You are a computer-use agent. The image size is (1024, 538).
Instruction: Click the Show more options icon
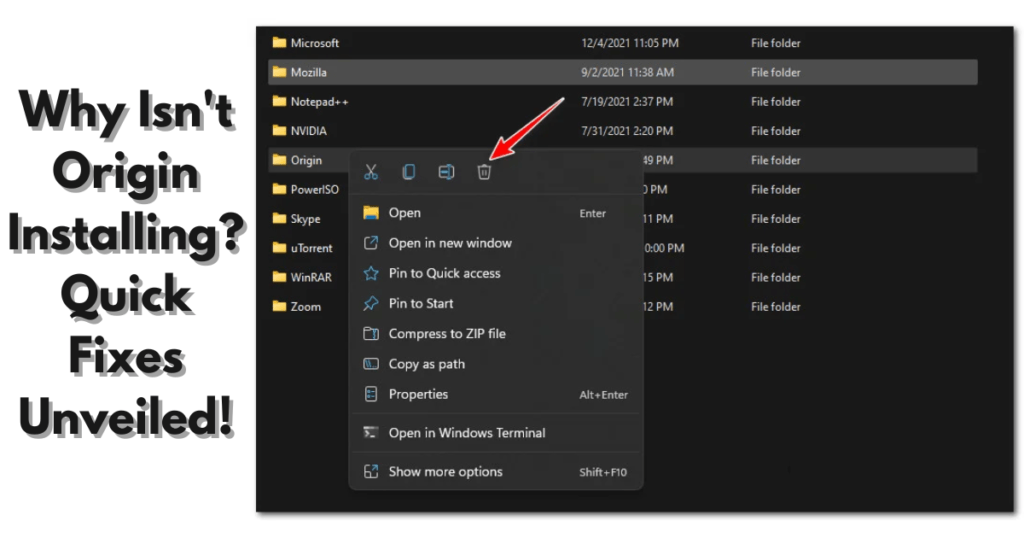pyautogui.click(x=371, y=471)
